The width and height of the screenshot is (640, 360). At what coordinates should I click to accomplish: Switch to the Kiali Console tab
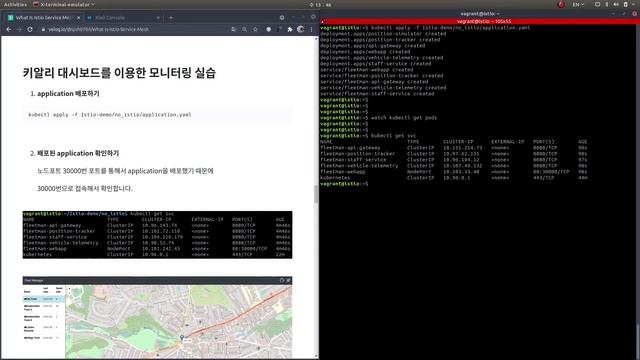124,18
